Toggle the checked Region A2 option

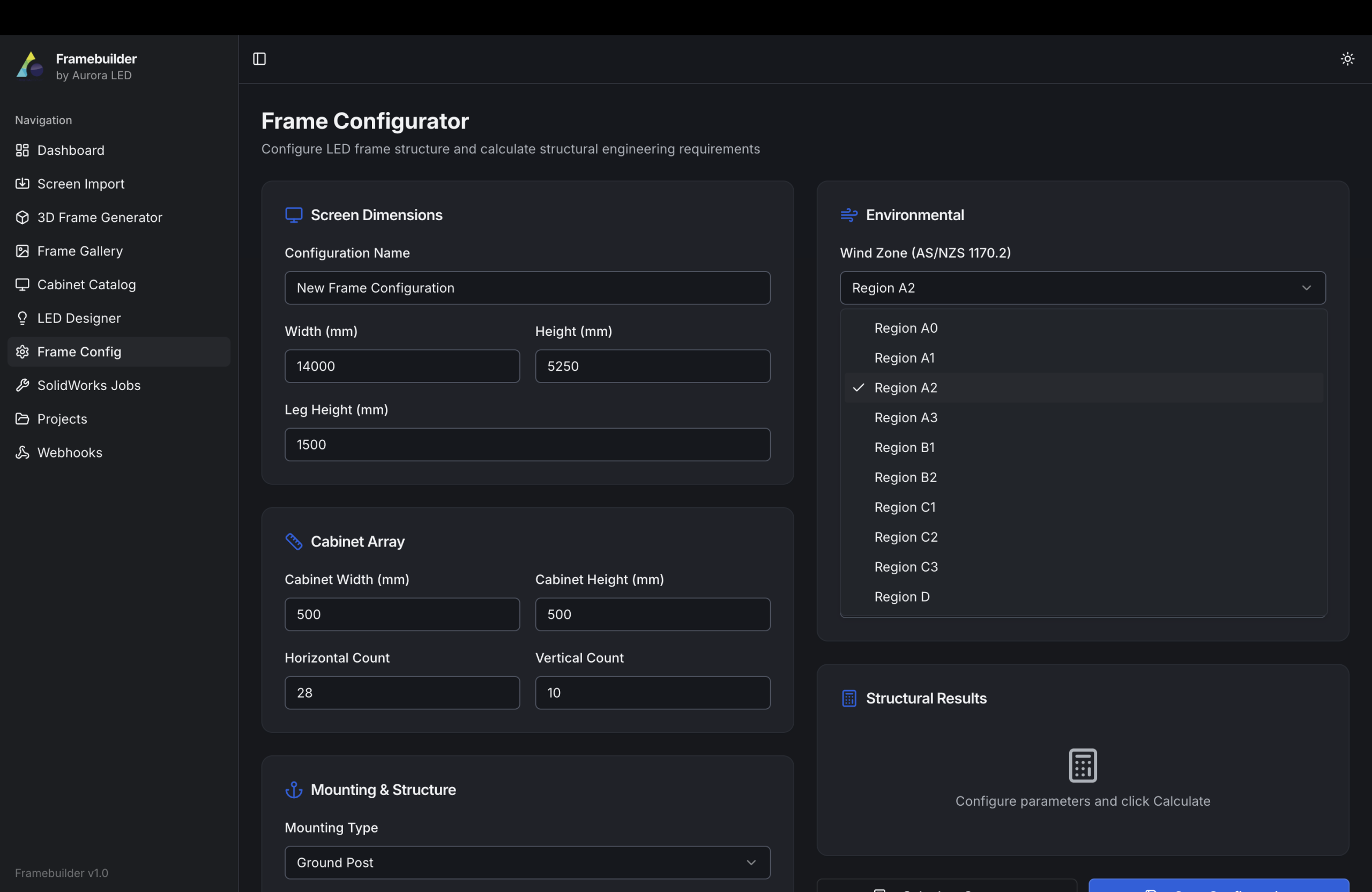[905, 387]
